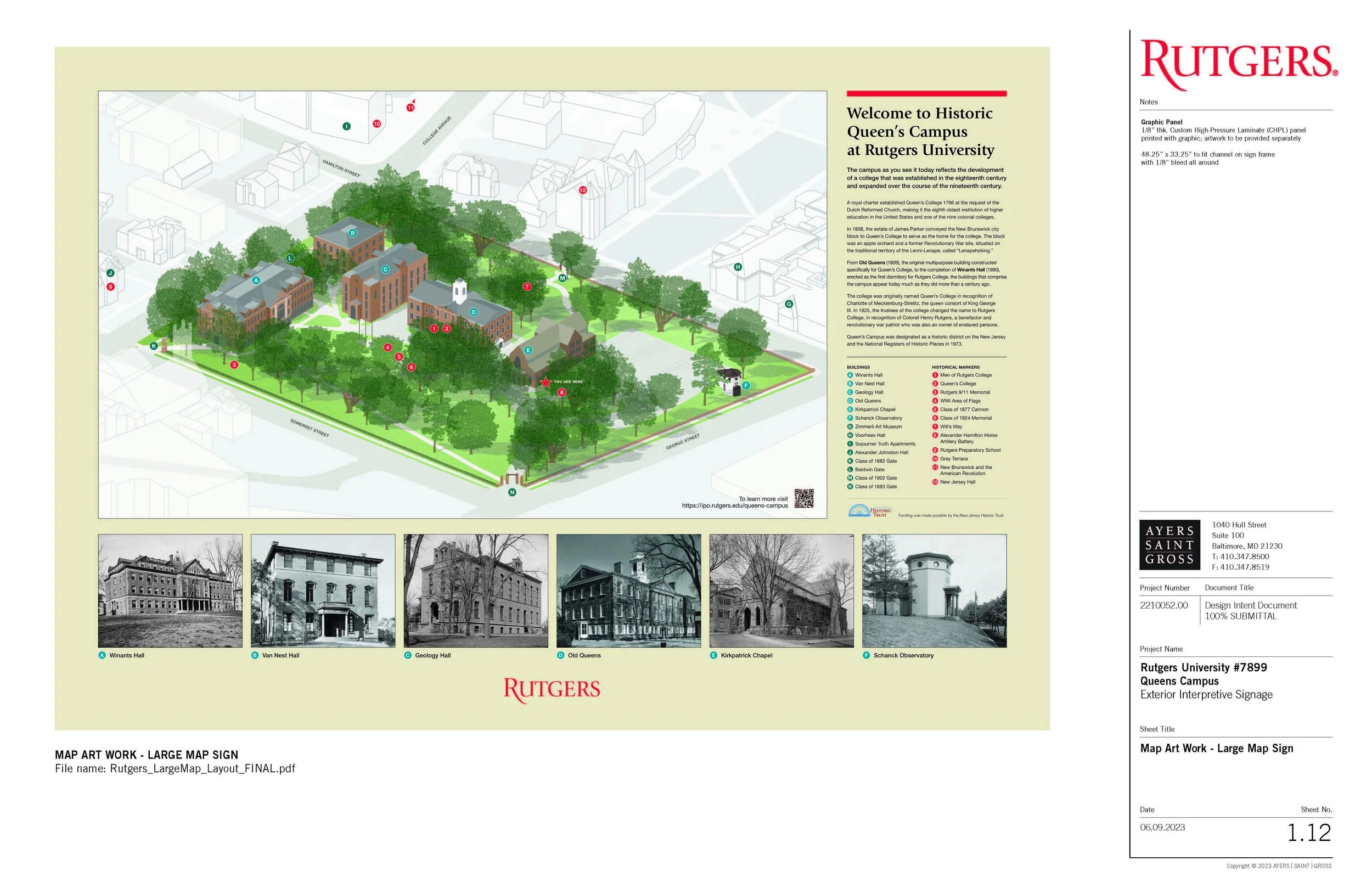1372x888 pixels.
Task: Click the green K marker on the map
Action: pos(154,346)
